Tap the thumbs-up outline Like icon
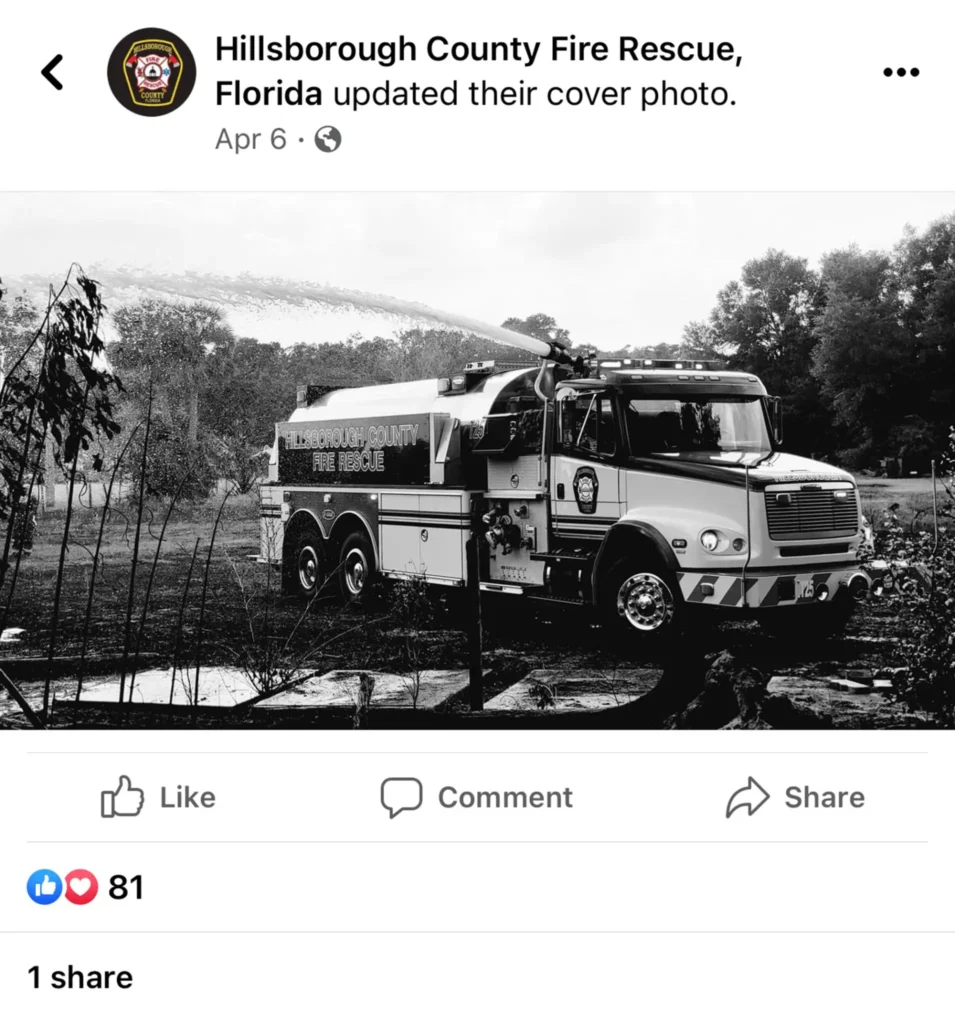This screenshot has width=955, height=1024. point(122,797)
